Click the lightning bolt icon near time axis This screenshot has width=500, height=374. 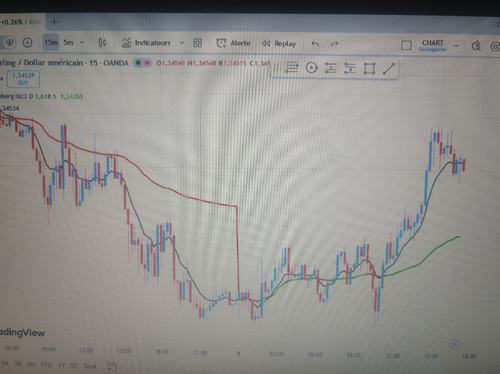click(454, 344)
